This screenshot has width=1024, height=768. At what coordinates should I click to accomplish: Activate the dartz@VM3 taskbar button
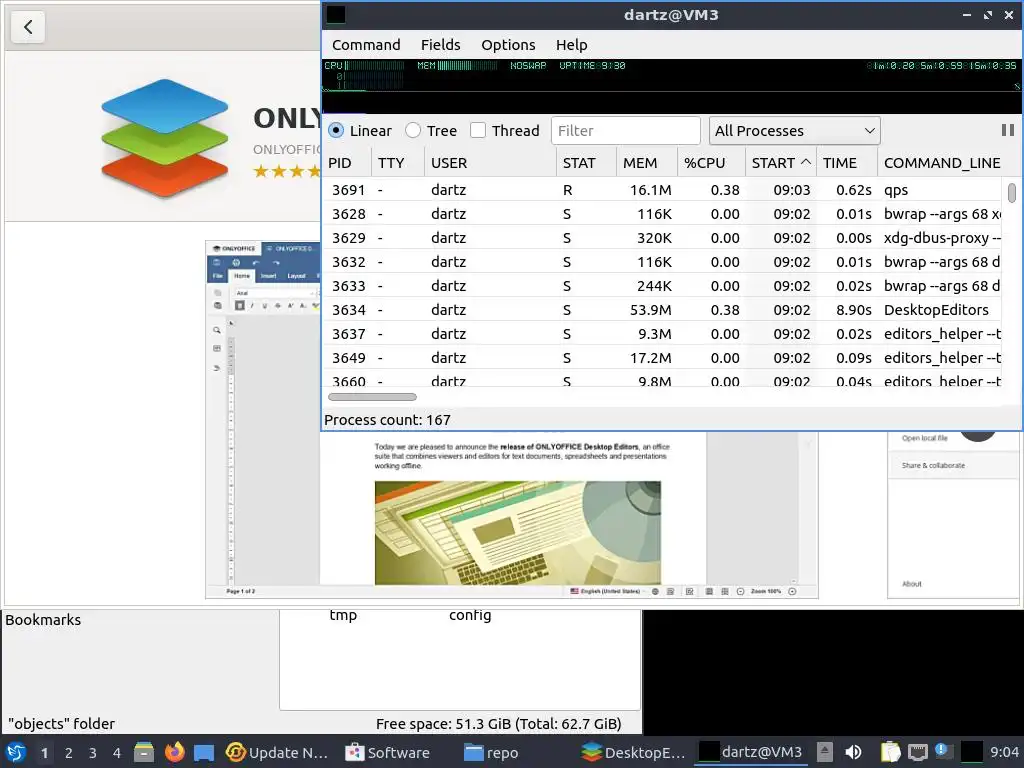751,752
